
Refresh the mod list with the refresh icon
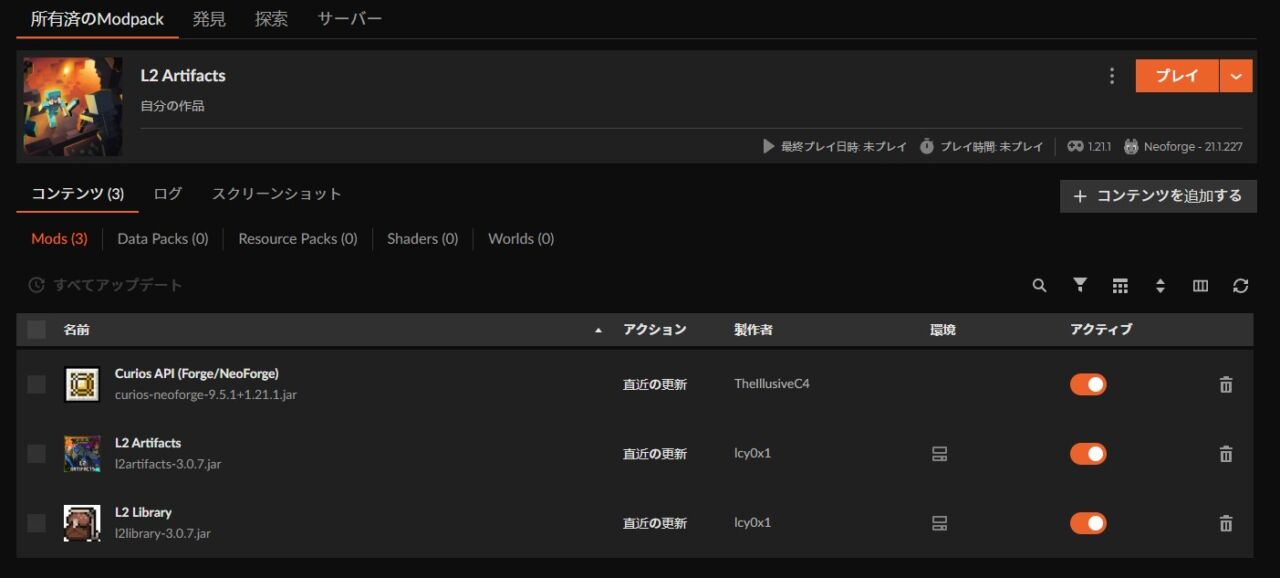tap(1241, 285)
